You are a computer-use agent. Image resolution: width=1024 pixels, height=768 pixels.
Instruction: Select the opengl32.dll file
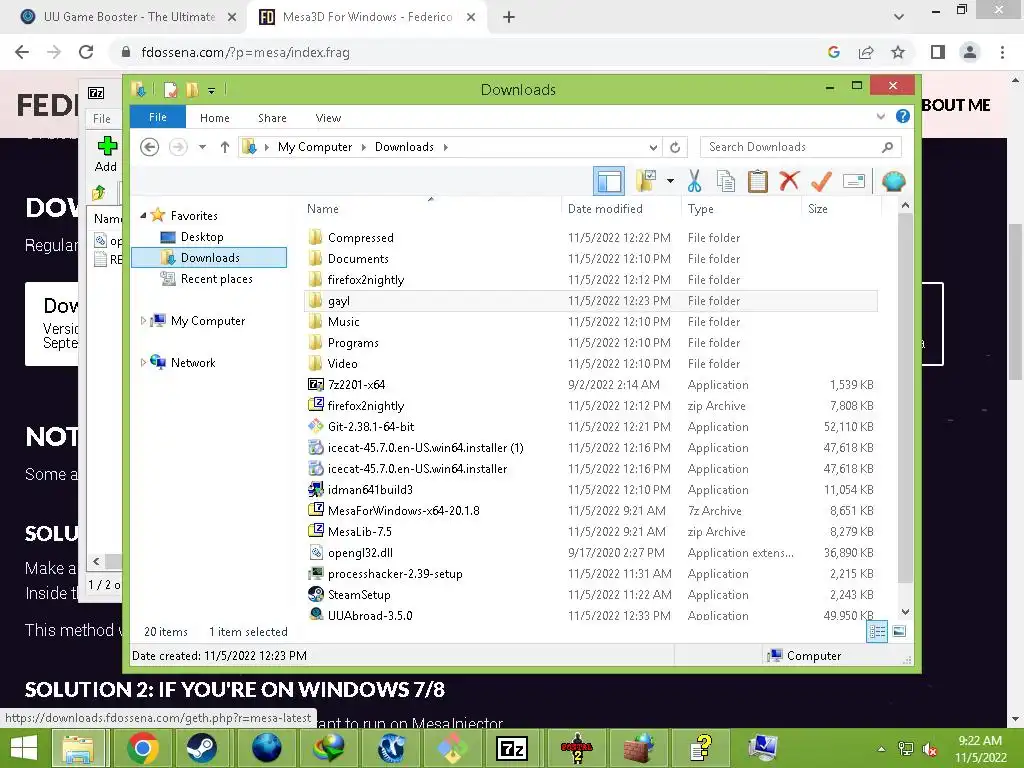tap(360, 552)
